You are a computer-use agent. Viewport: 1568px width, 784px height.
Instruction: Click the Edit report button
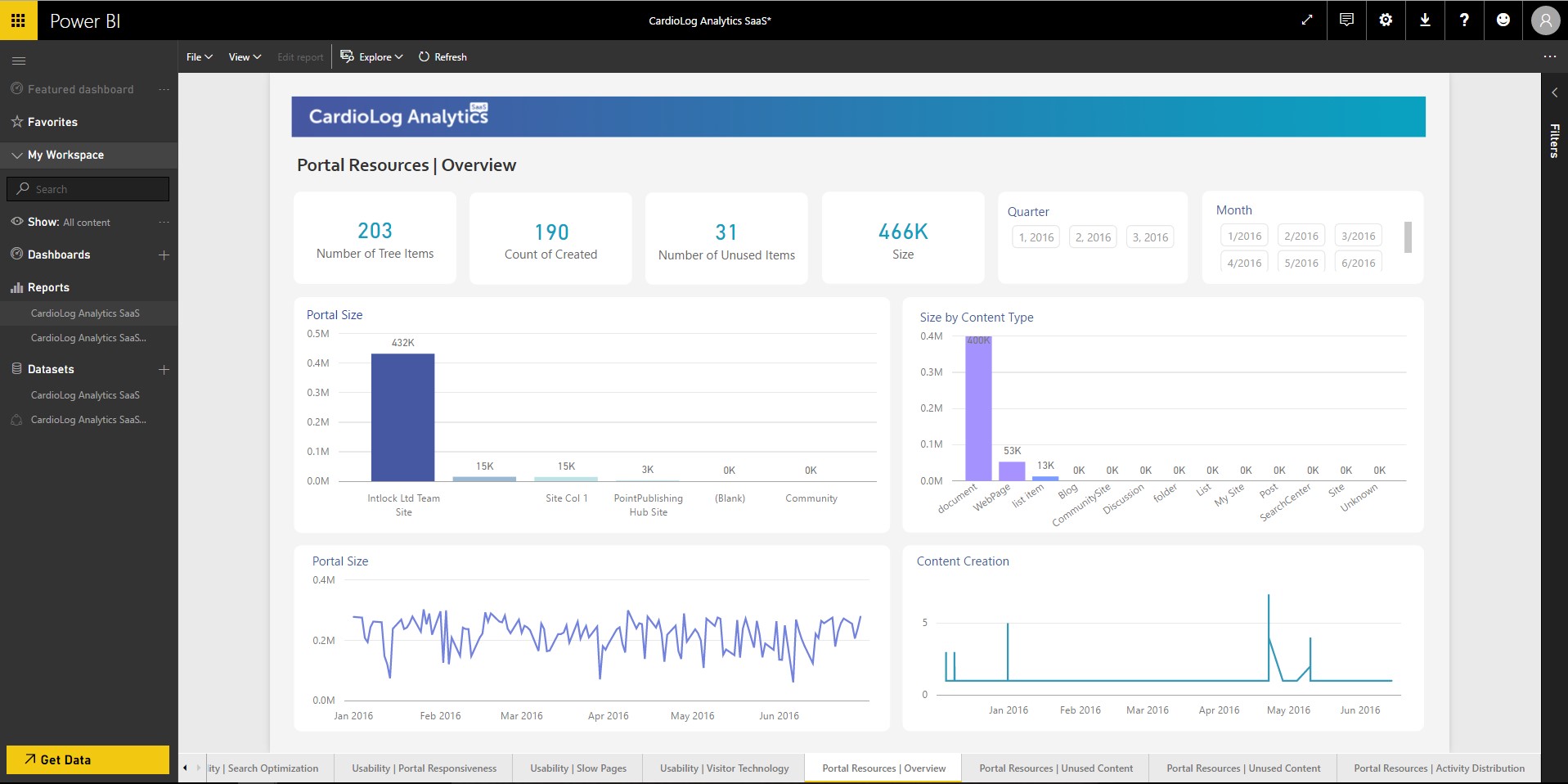[x=300, y=56]
